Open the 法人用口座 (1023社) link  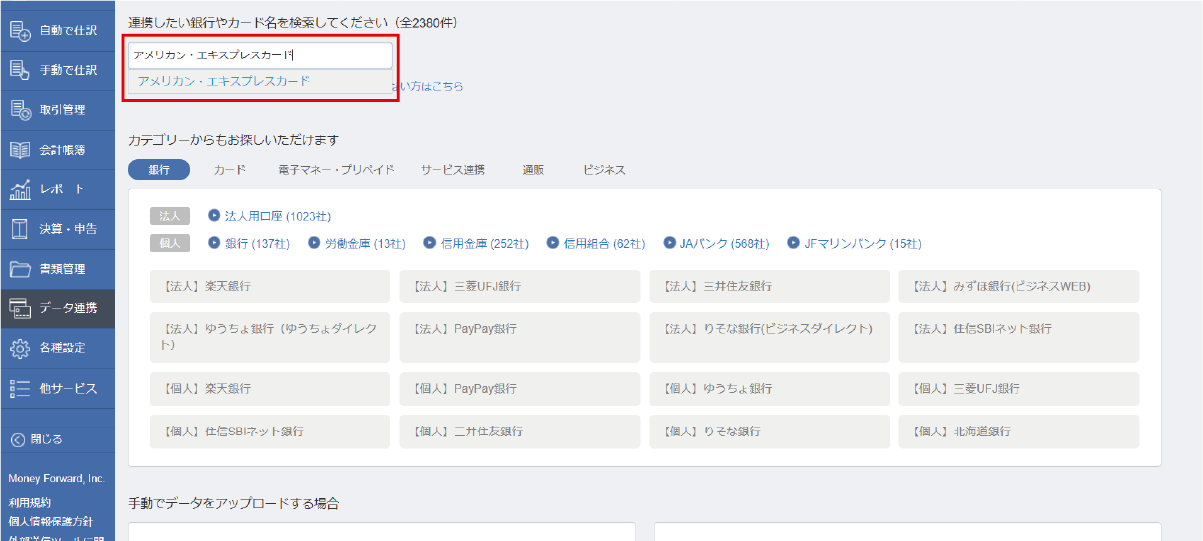tap(278, 216)
